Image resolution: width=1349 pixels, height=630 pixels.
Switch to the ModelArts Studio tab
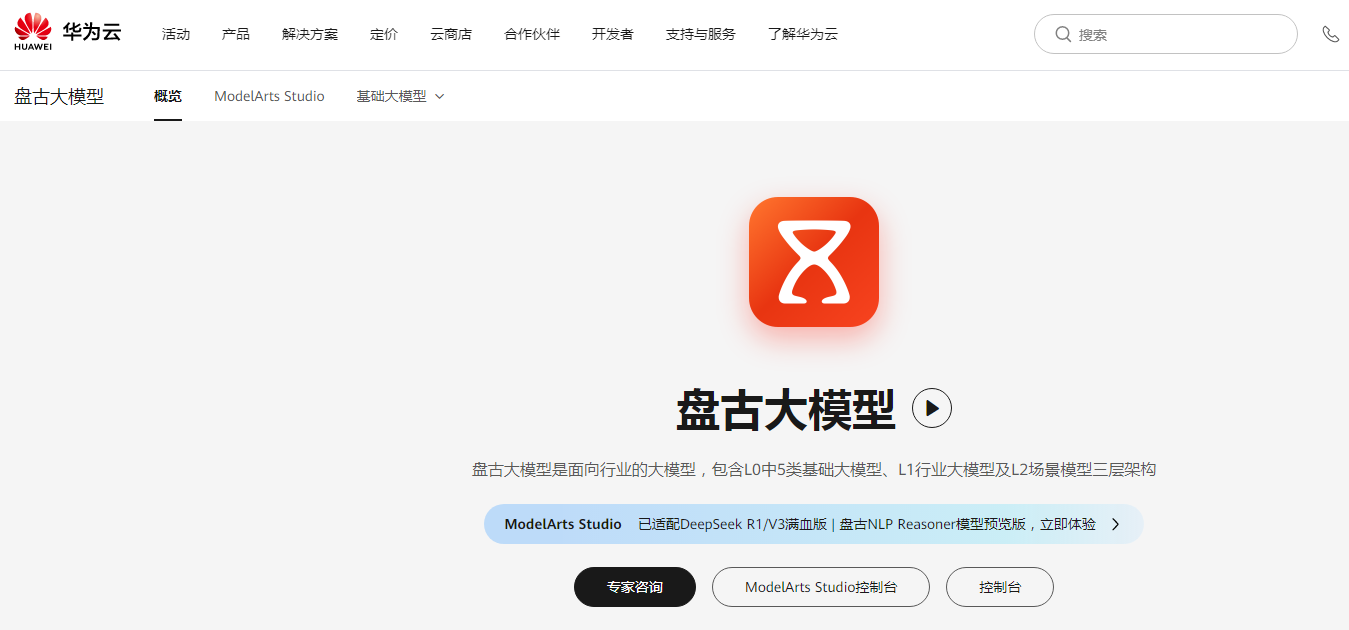(269, 96)
